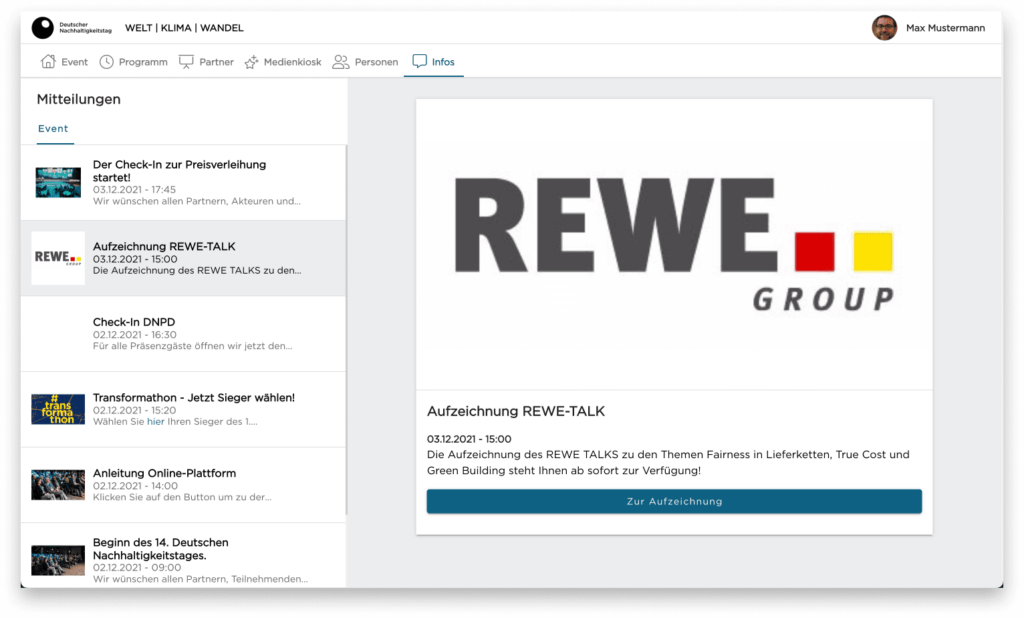1024x618 pixels.
Task: Click the REWE thumbnail in the message list
Action: (57, 258)
